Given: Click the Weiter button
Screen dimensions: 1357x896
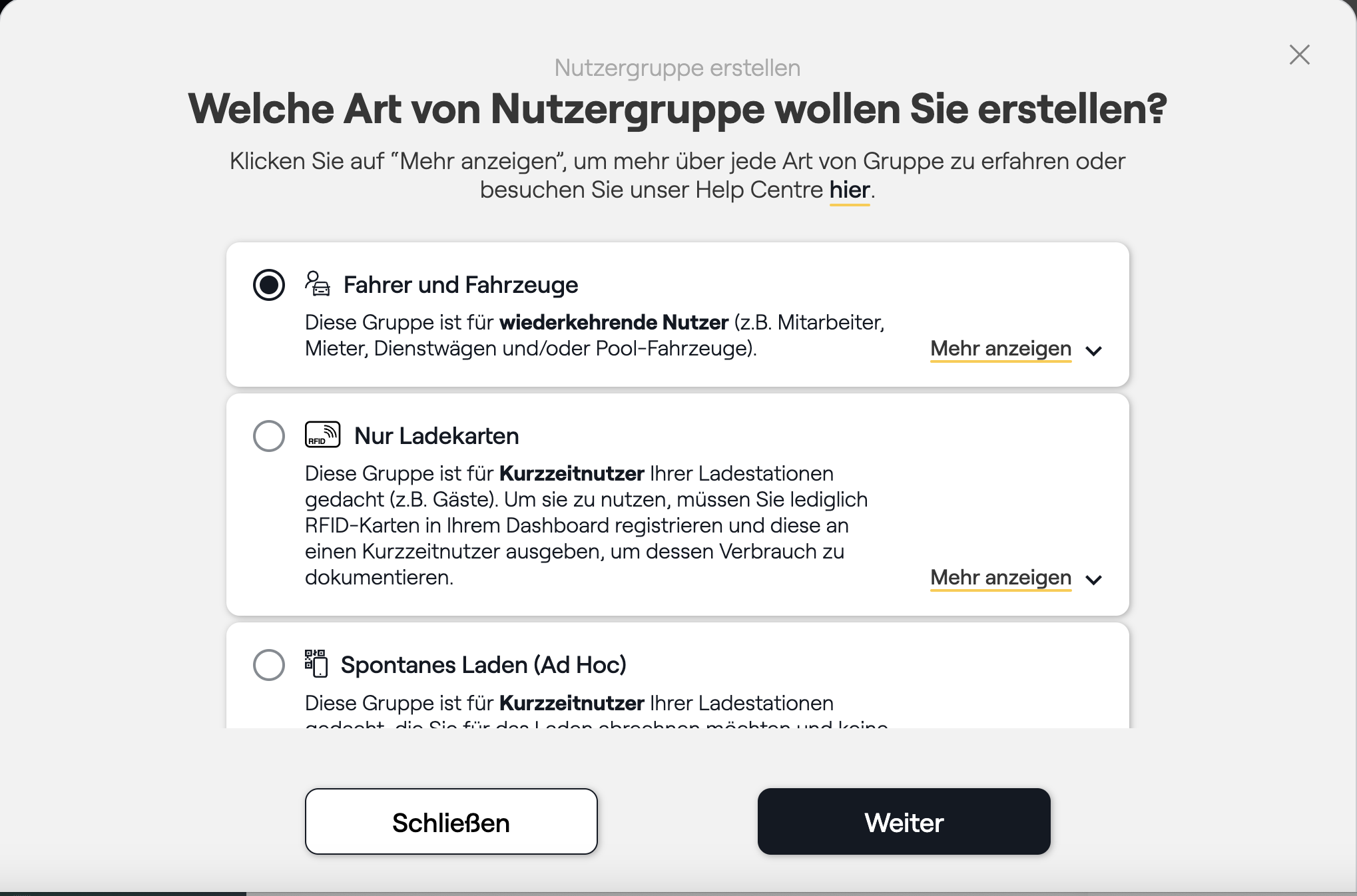Looking at the screenshot, I should click(x=904, y=821).
